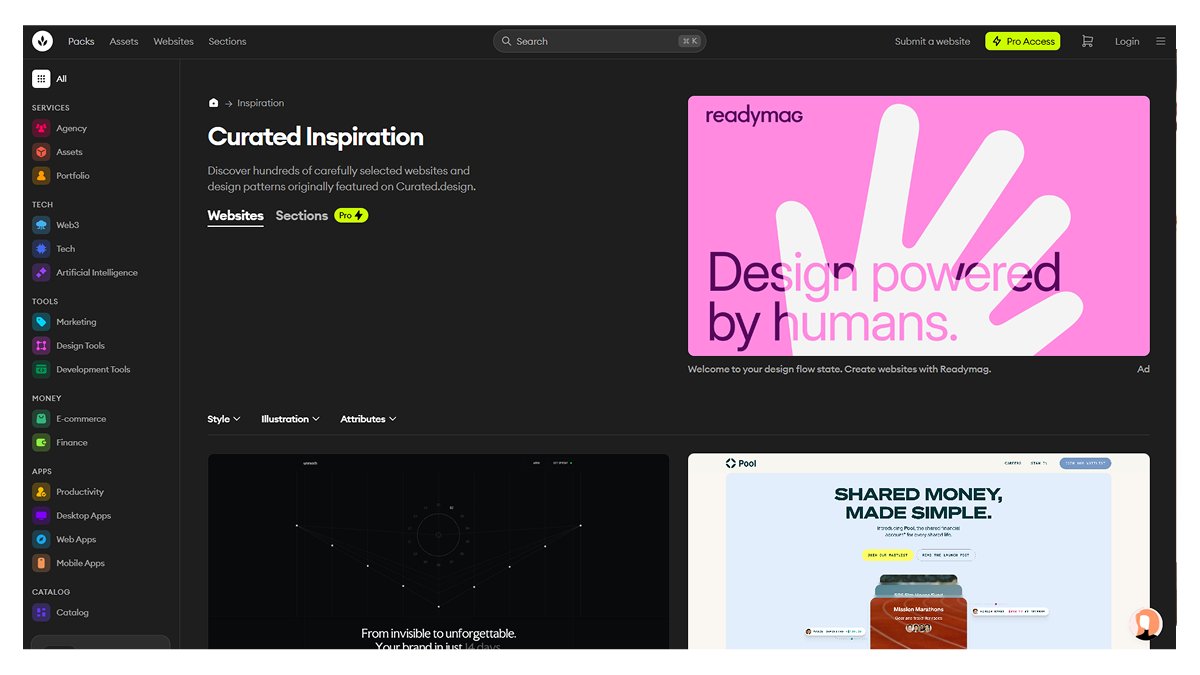Open the Assets item in top navigation
Image resolution: width=1200 pixels, height=675 pixels.
tap(124, 41)
